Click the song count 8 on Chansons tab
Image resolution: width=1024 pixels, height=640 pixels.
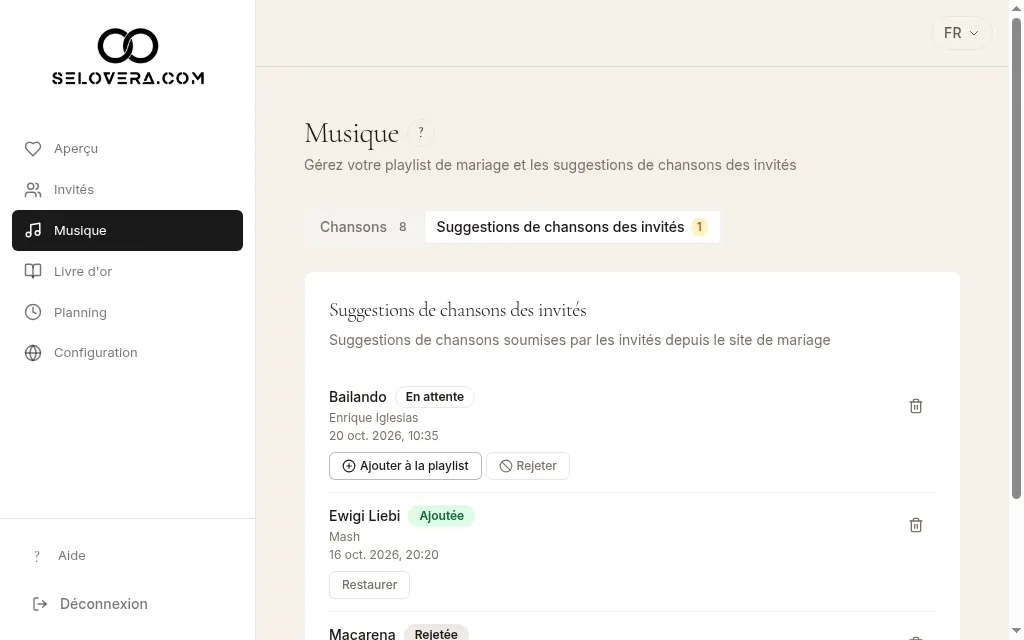coord(403,227)
